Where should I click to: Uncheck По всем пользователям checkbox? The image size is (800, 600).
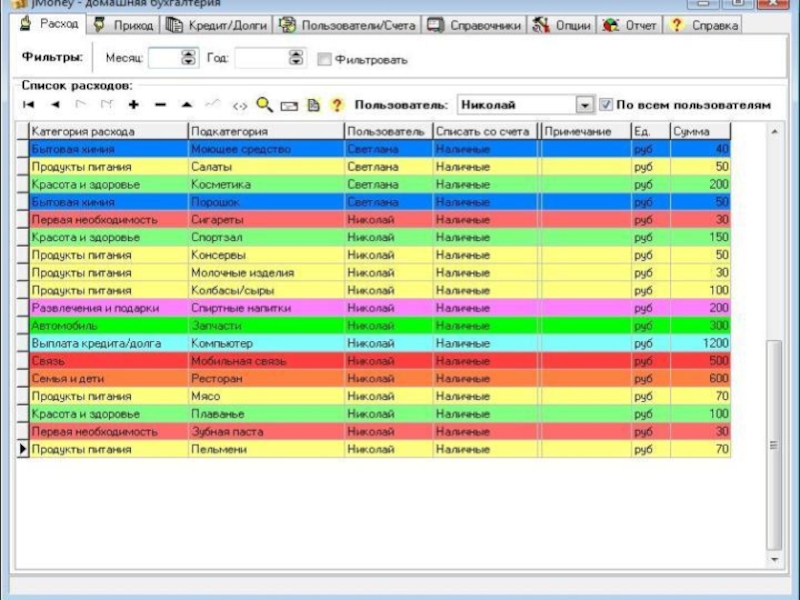pos(605,104)
